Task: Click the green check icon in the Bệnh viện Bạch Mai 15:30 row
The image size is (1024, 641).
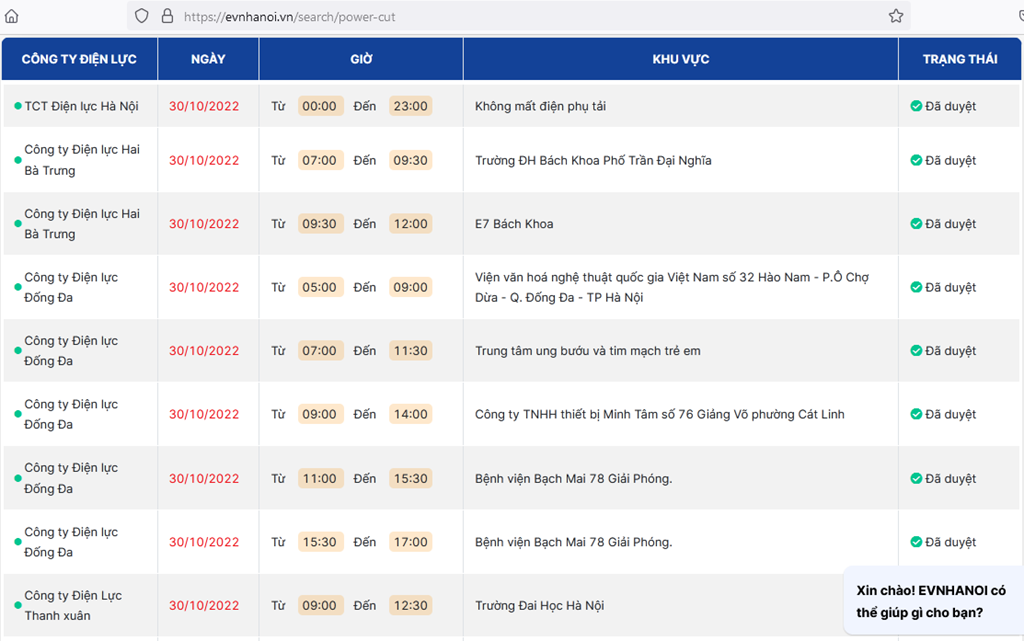Action: click(x=916, y=542)
